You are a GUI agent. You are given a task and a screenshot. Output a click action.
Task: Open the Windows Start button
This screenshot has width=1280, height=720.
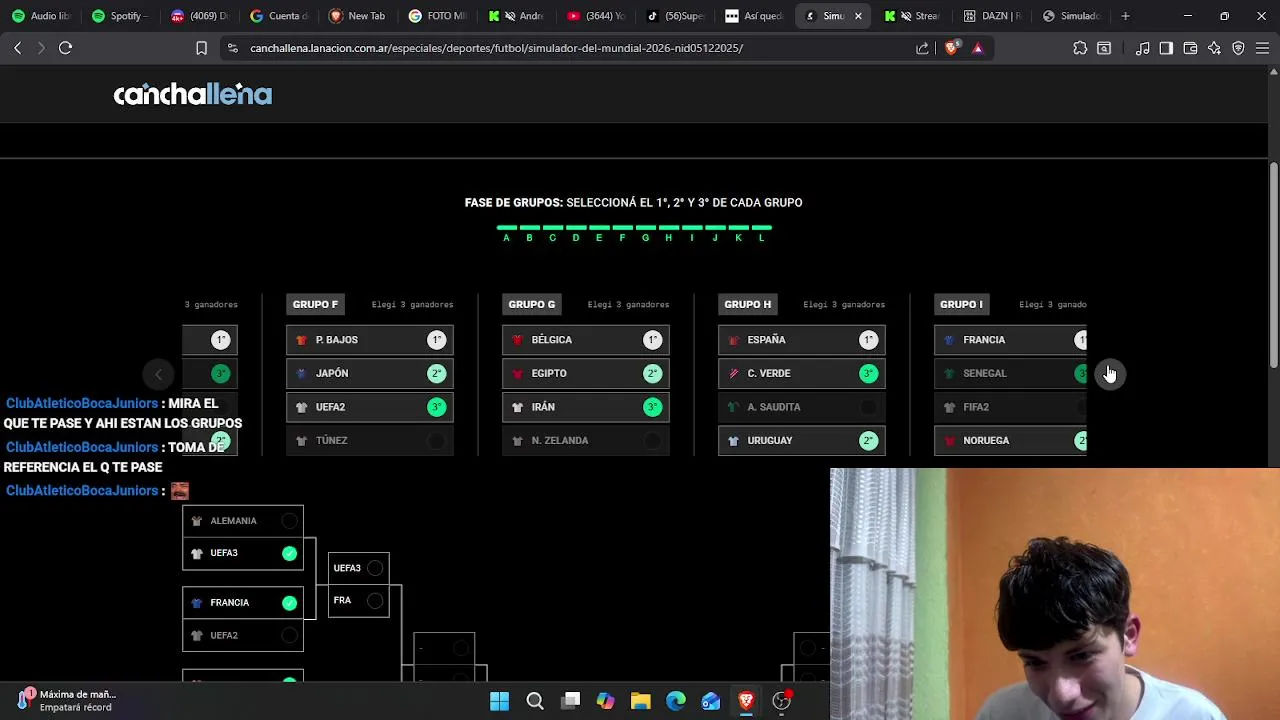click(499, 701)
